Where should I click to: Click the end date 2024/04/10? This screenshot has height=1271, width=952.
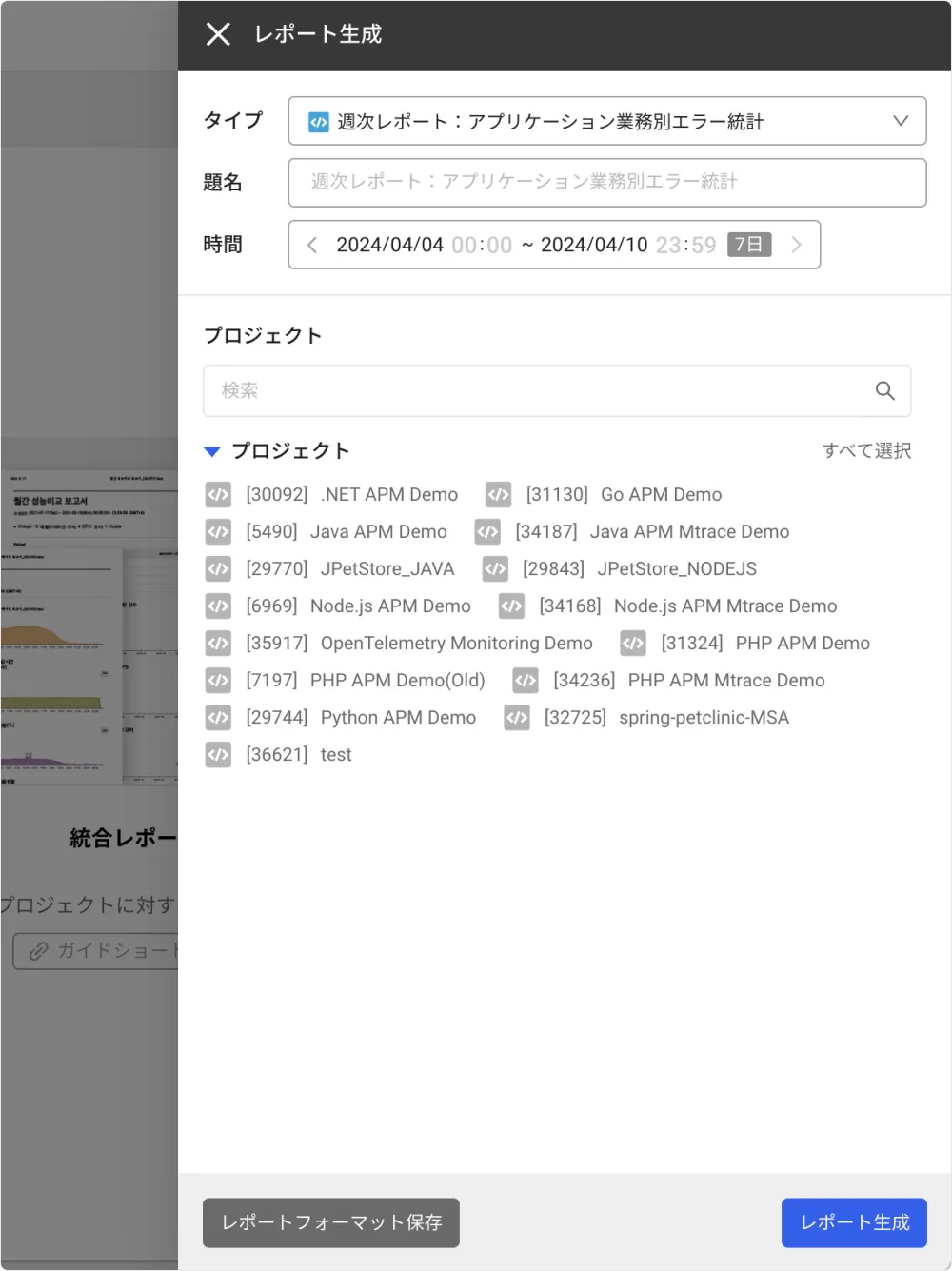[x=594, y=245]
